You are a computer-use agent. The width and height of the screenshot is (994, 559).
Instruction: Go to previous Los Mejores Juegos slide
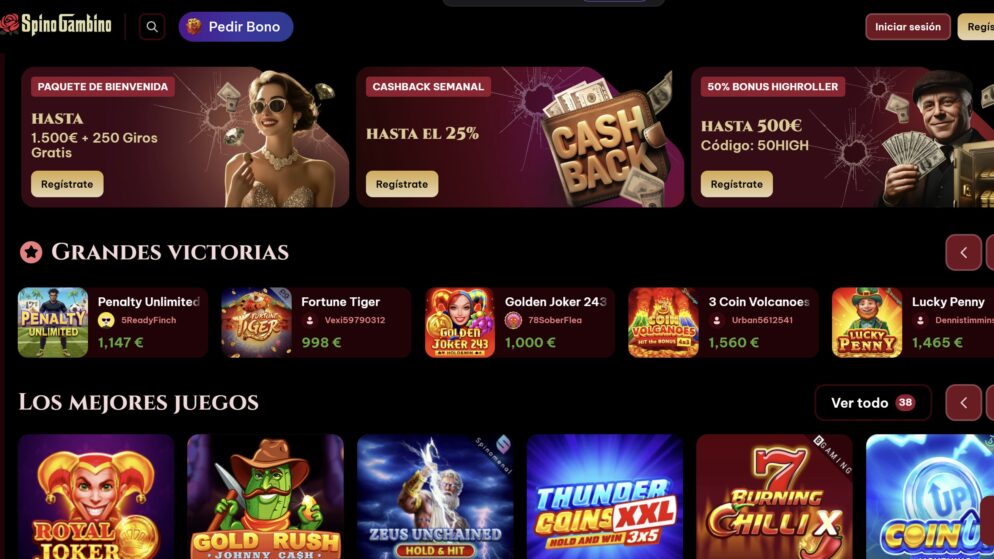964,402
